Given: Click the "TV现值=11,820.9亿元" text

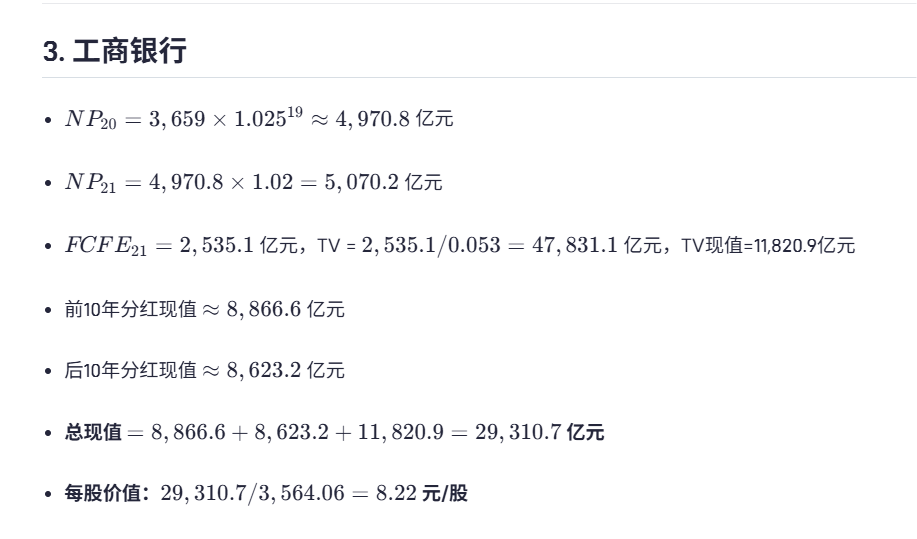Looking at the screenshot, I should [768, 245].
